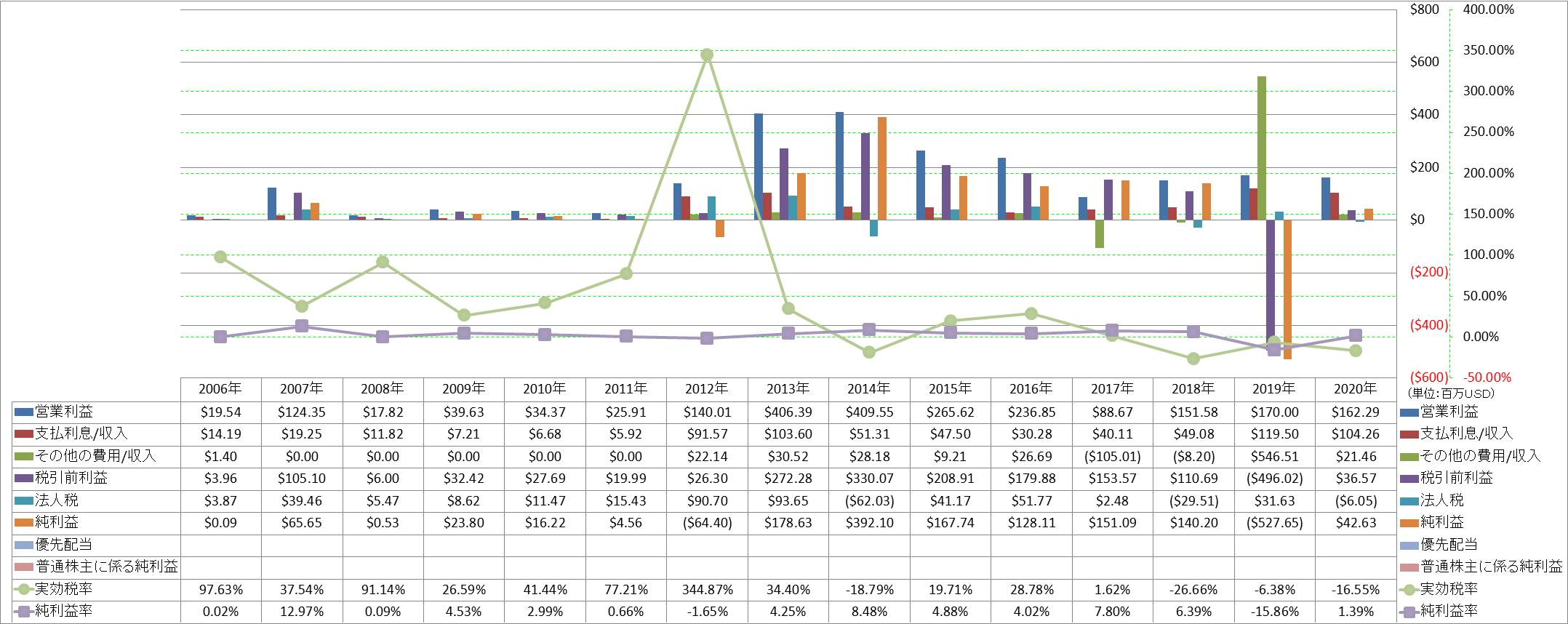This screenshot has height=624, width=1568.
Task: Select the 営業利益 row label on the left
Action: pos(64,412)
